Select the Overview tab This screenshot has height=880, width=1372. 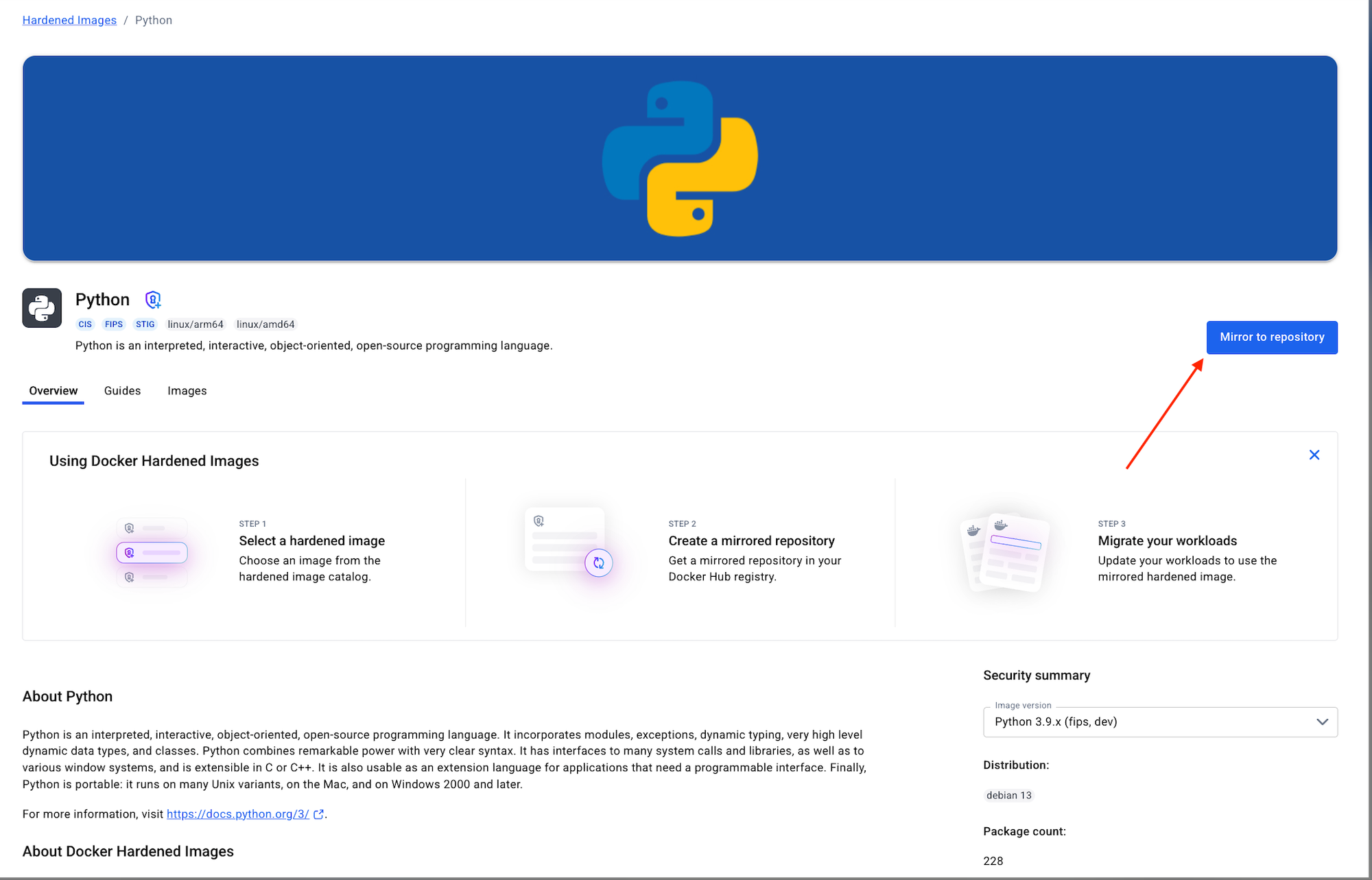(53, 391)
